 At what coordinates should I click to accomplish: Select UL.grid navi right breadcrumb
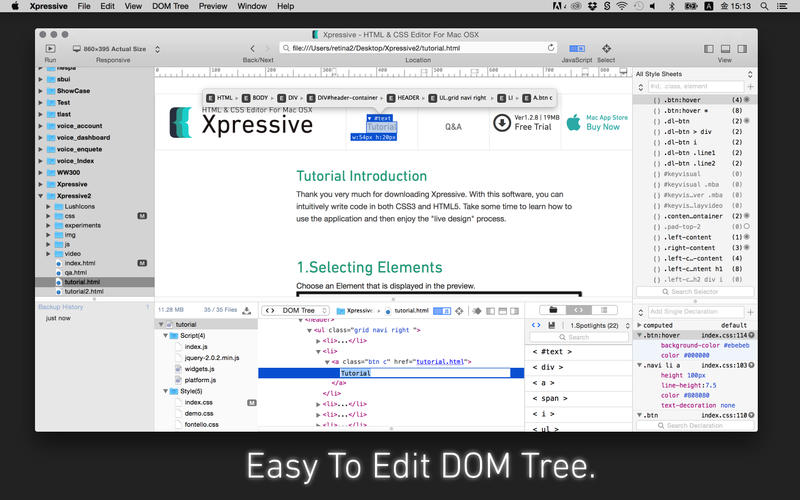458,97
